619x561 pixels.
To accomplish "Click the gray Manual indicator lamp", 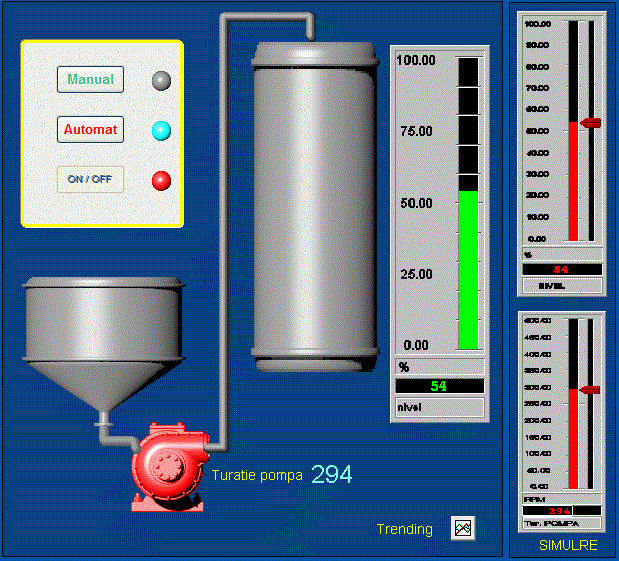I will point(161,81).
